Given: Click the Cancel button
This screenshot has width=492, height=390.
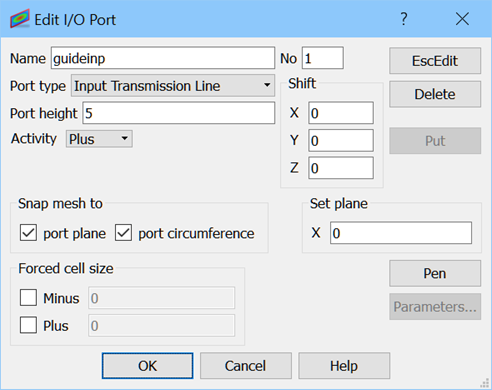Looking at the screenshot, I should tap(246, 366).
